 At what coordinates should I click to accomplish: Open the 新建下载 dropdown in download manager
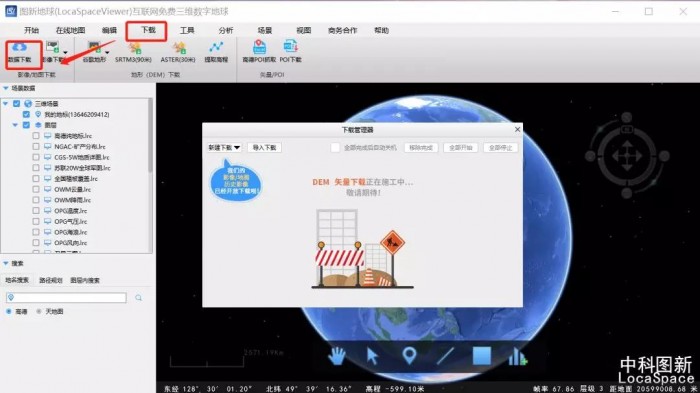click(224, 147)
